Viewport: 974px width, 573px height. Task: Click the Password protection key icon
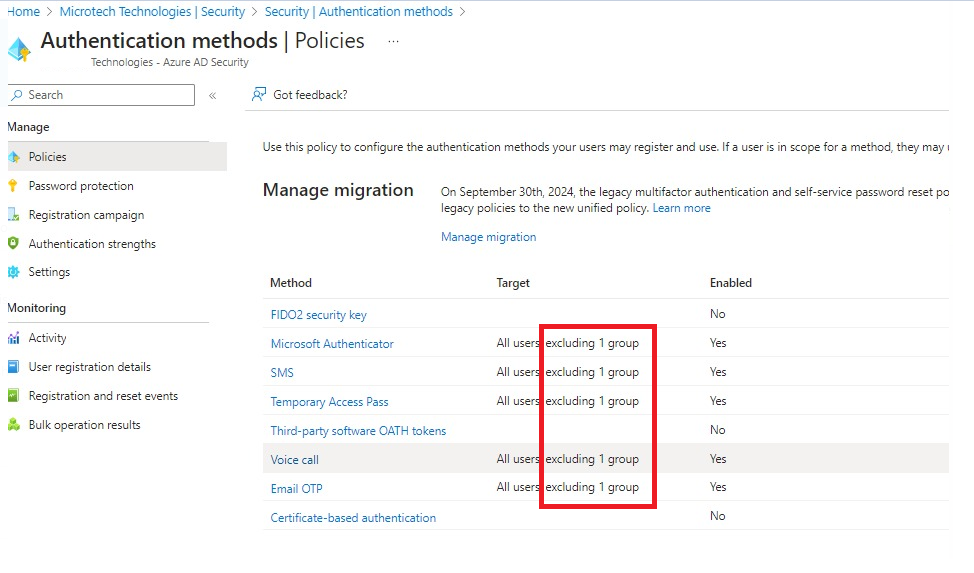(13, 186)
